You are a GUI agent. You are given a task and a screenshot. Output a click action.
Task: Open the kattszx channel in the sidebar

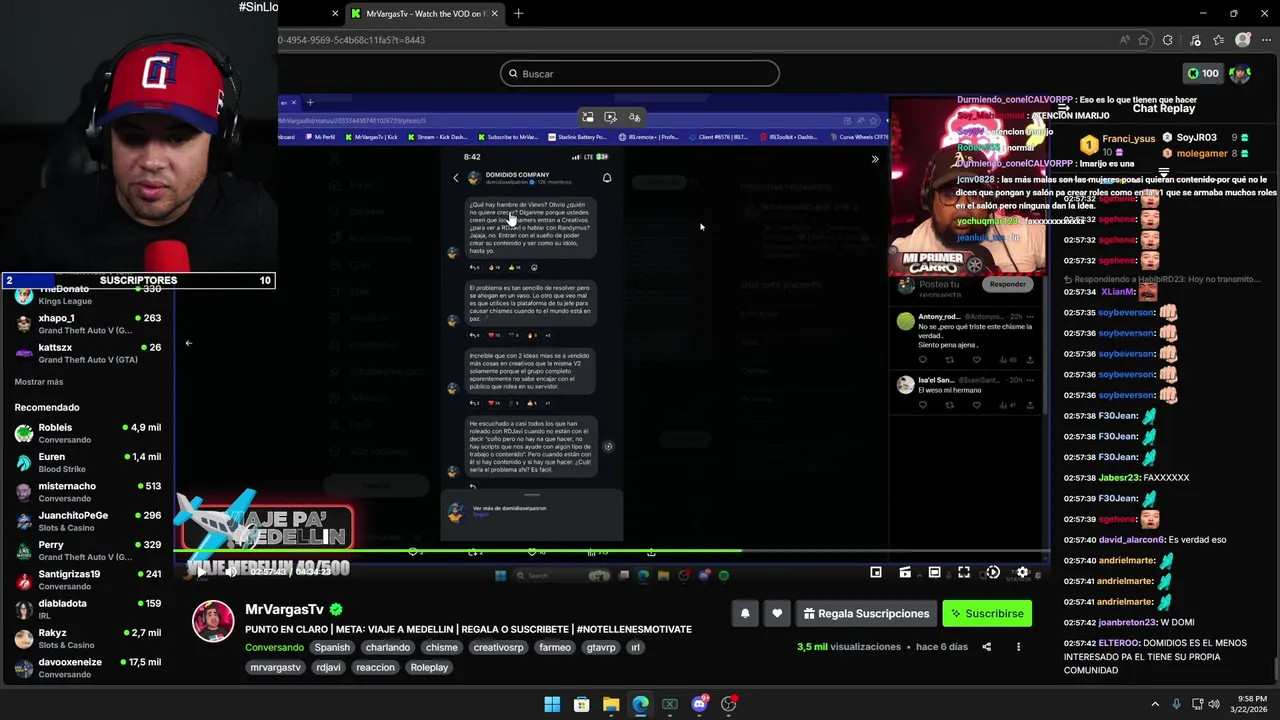pos(88,353)
